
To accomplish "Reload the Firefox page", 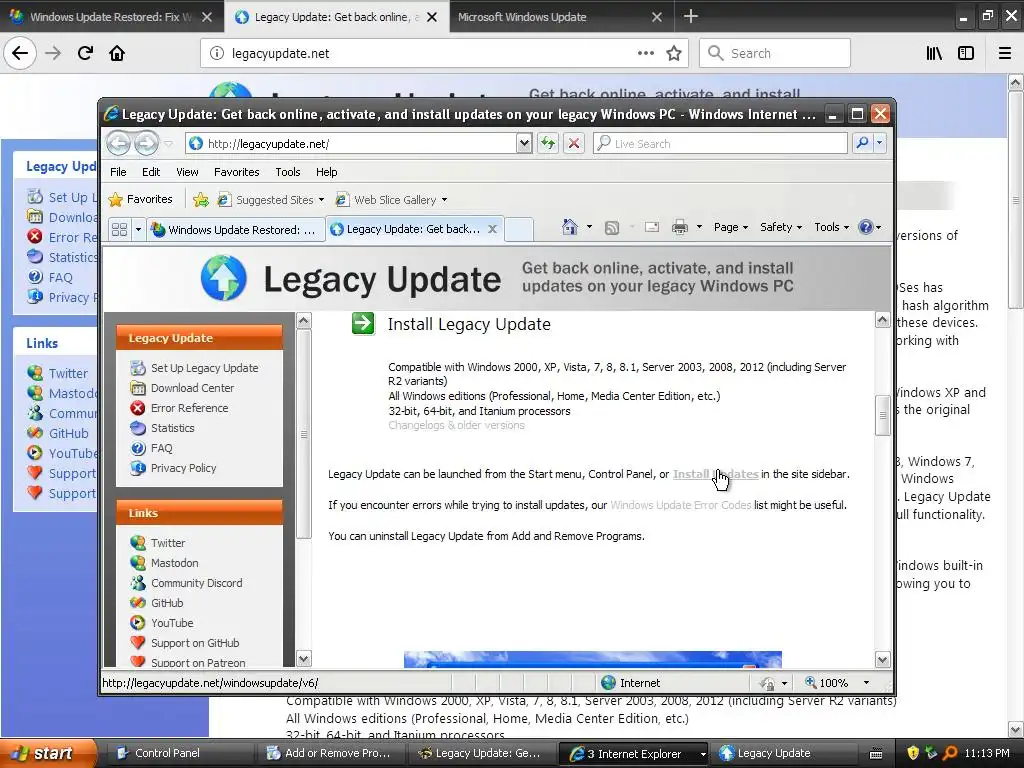I will [x=85, y=54].
